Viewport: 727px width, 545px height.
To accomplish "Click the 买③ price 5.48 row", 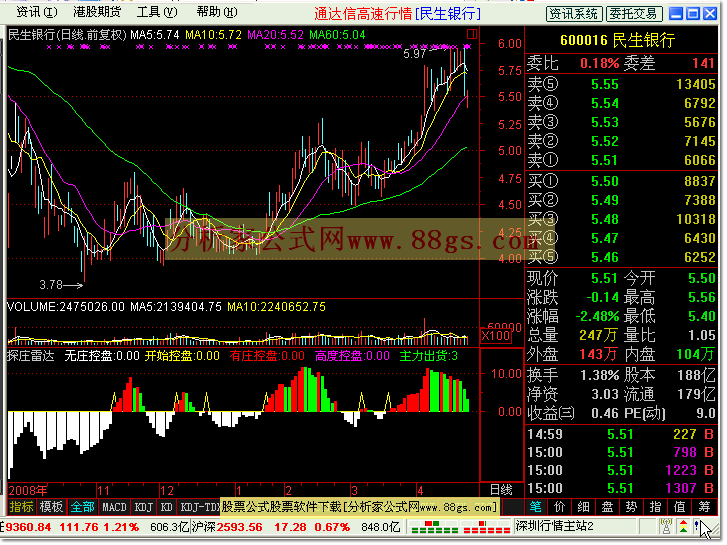I will click(621, 219).
